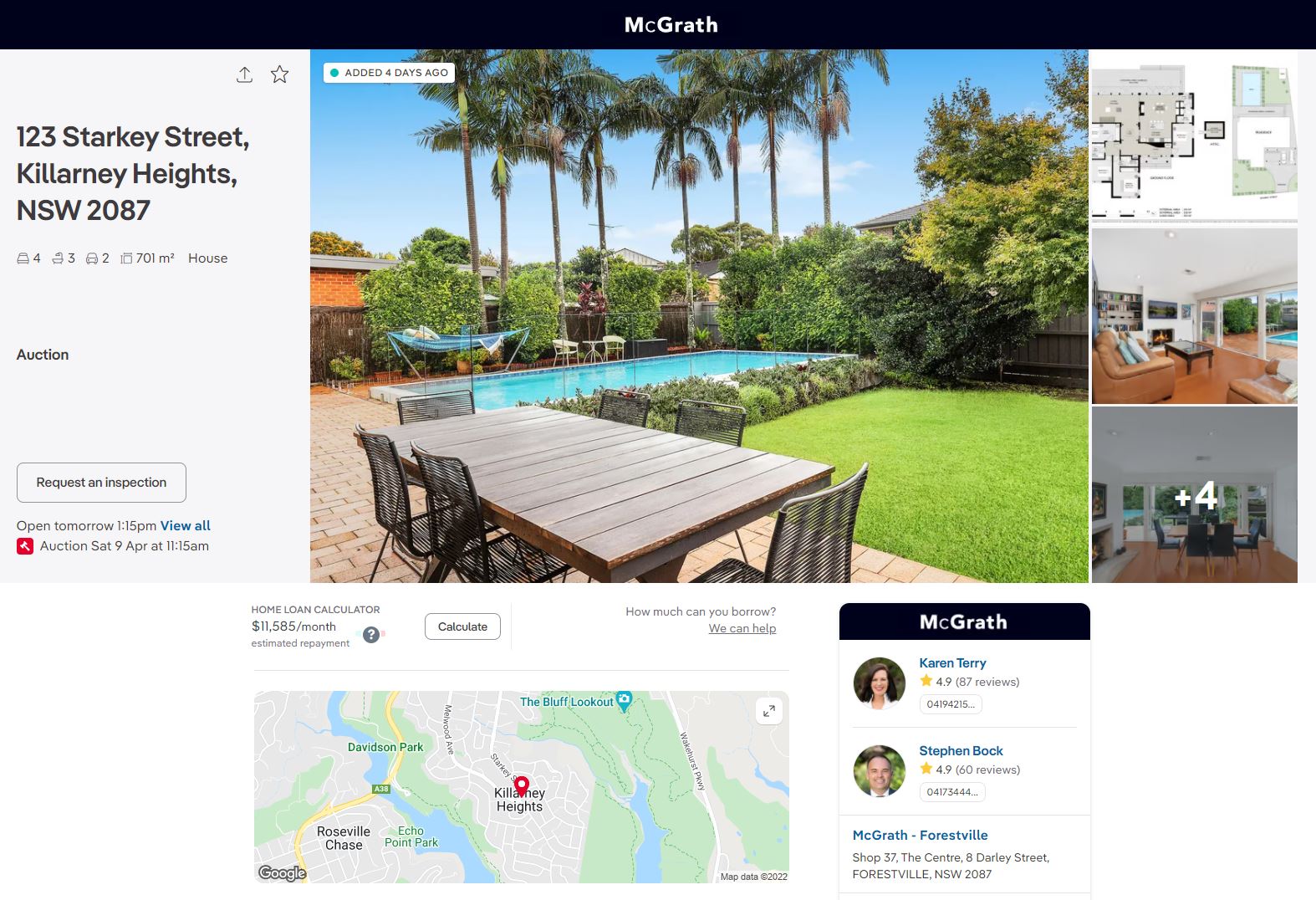1316x900 pixels.
Task: Click the Calculate button
Action: (x=462, y=626)
